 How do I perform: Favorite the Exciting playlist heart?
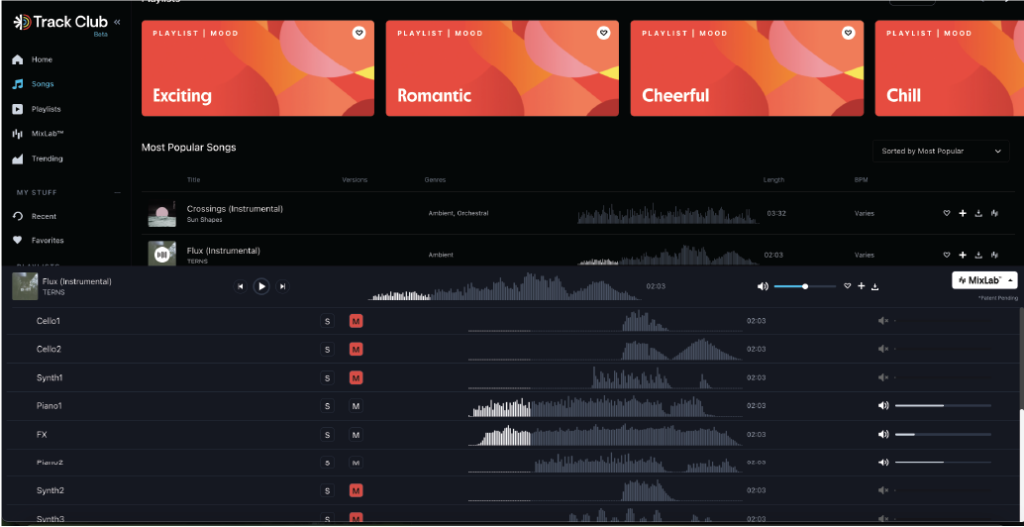(359, 33)
